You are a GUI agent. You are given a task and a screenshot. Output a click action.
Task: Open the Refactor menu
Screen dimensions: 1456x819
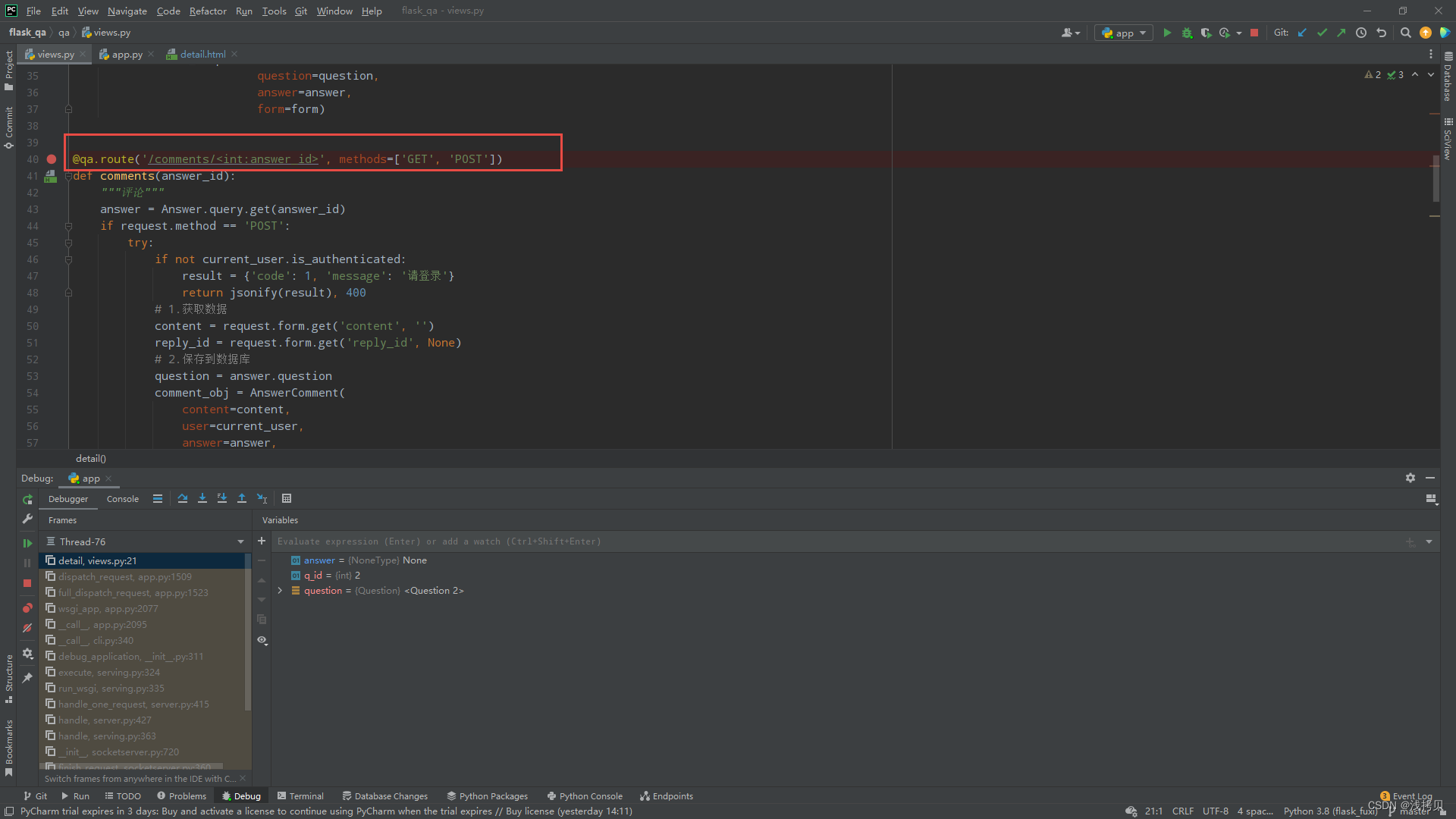(x=208, y=11)
